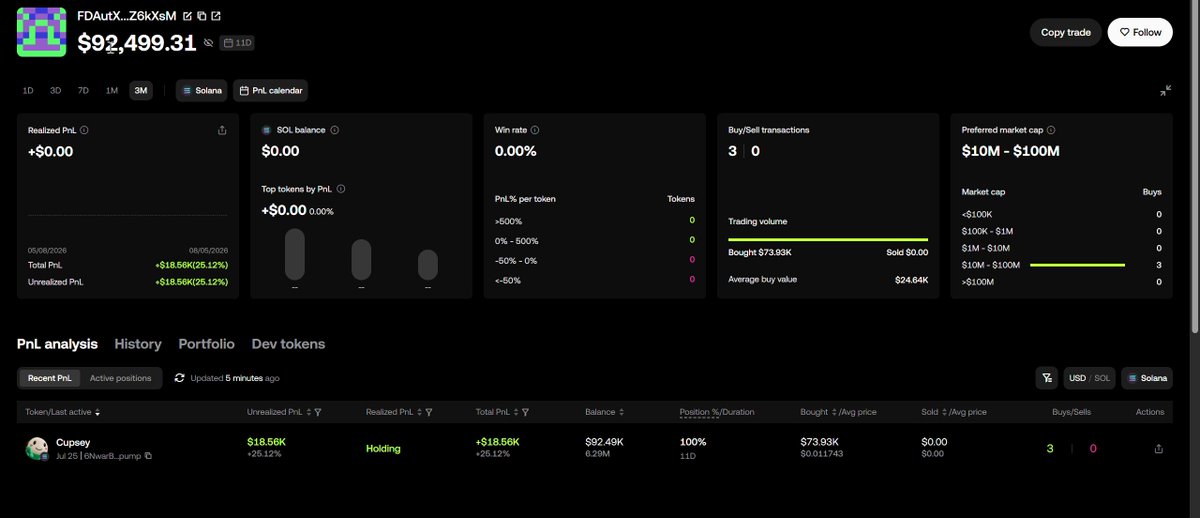Show Preferred market cap info tooltip
Screen dimensions: 1200x518
pos(1051,130)
